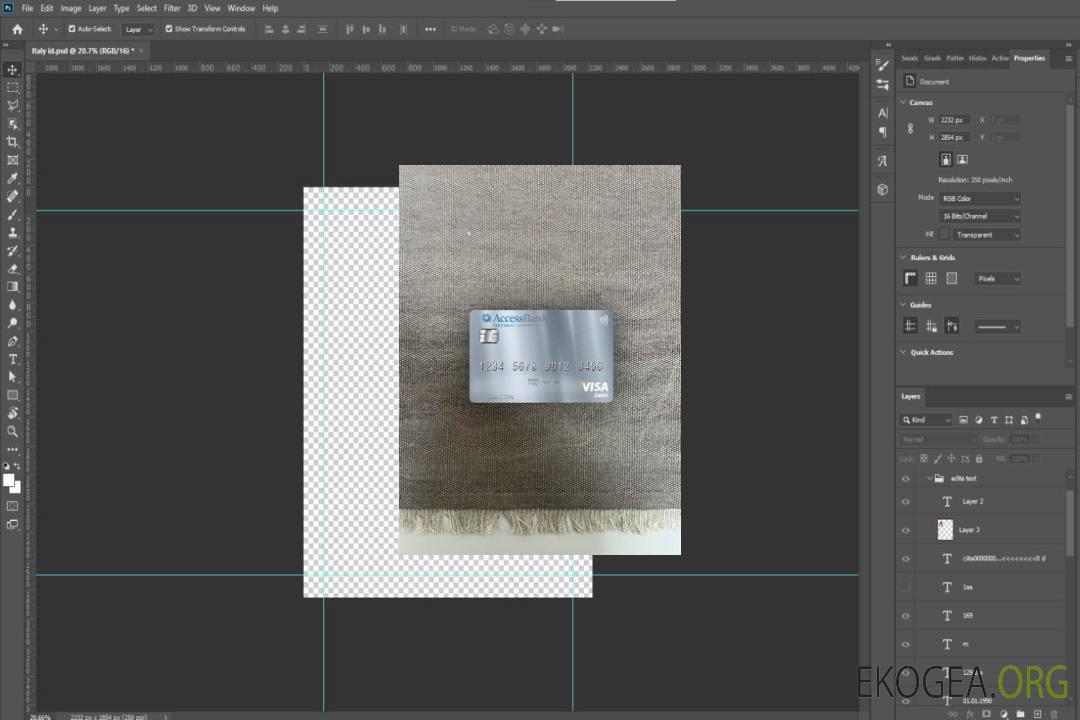Screen dimensions: 1080x720
Task: Select the Crop tool in the toolbar
Action: [12, 142]
